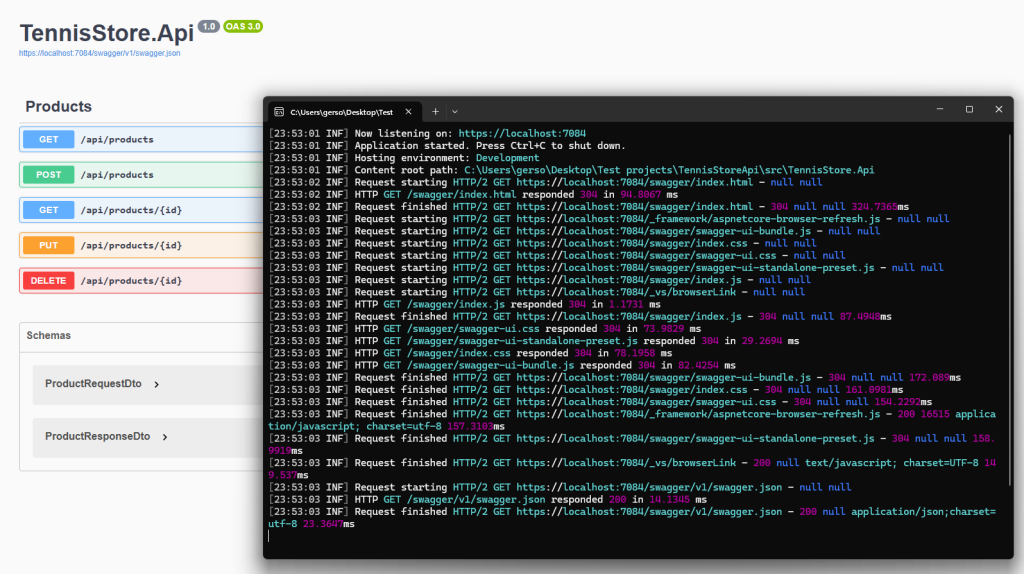Expand the PUT /api/products/{id} endpoint
The height and width of the screenshot is (574, 1024).
(x=141, y=246)
